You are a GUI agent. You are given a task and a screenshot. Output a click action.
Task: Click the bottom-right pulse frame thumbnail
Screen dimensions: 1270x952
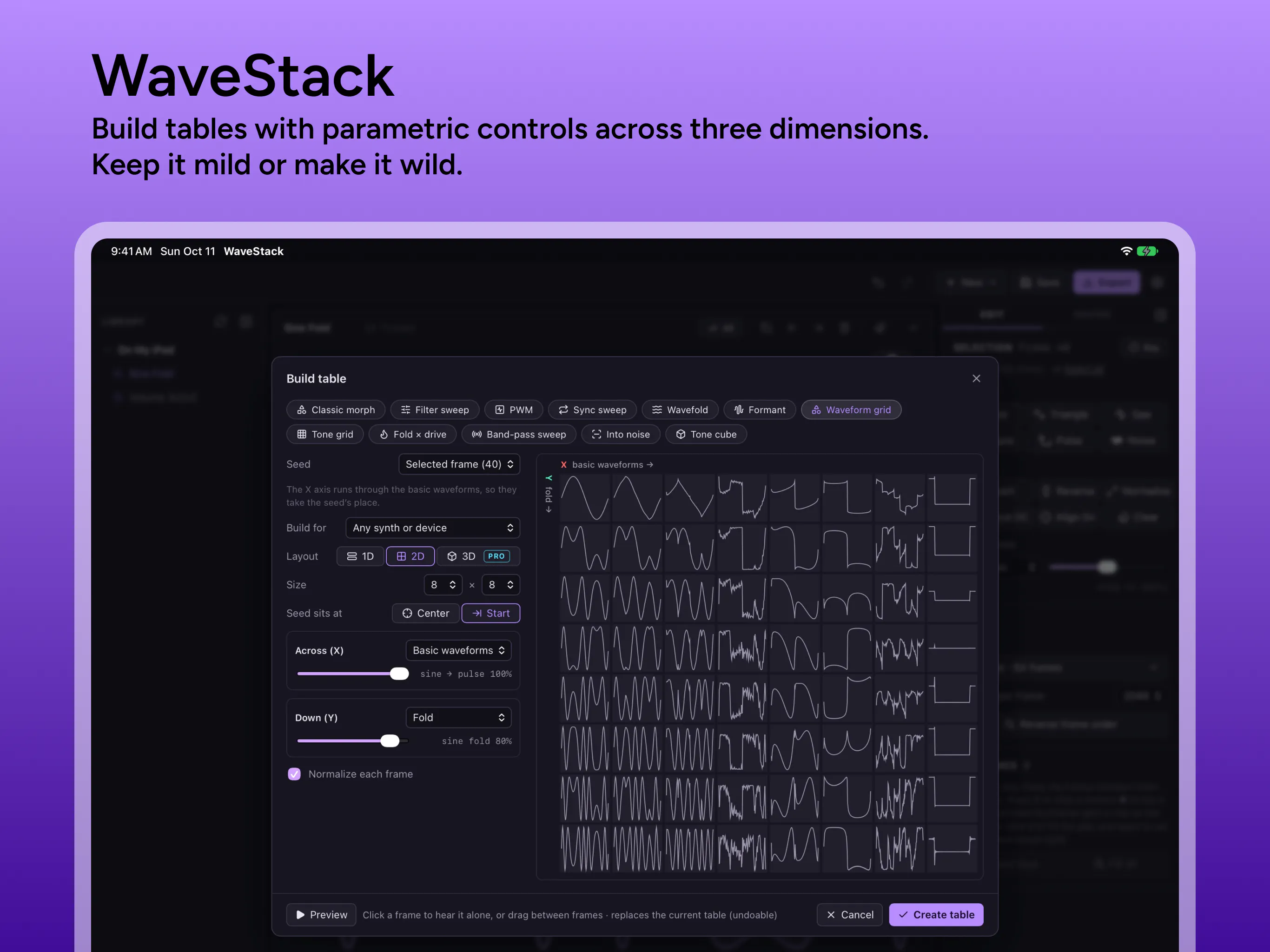tap(952, 849)
